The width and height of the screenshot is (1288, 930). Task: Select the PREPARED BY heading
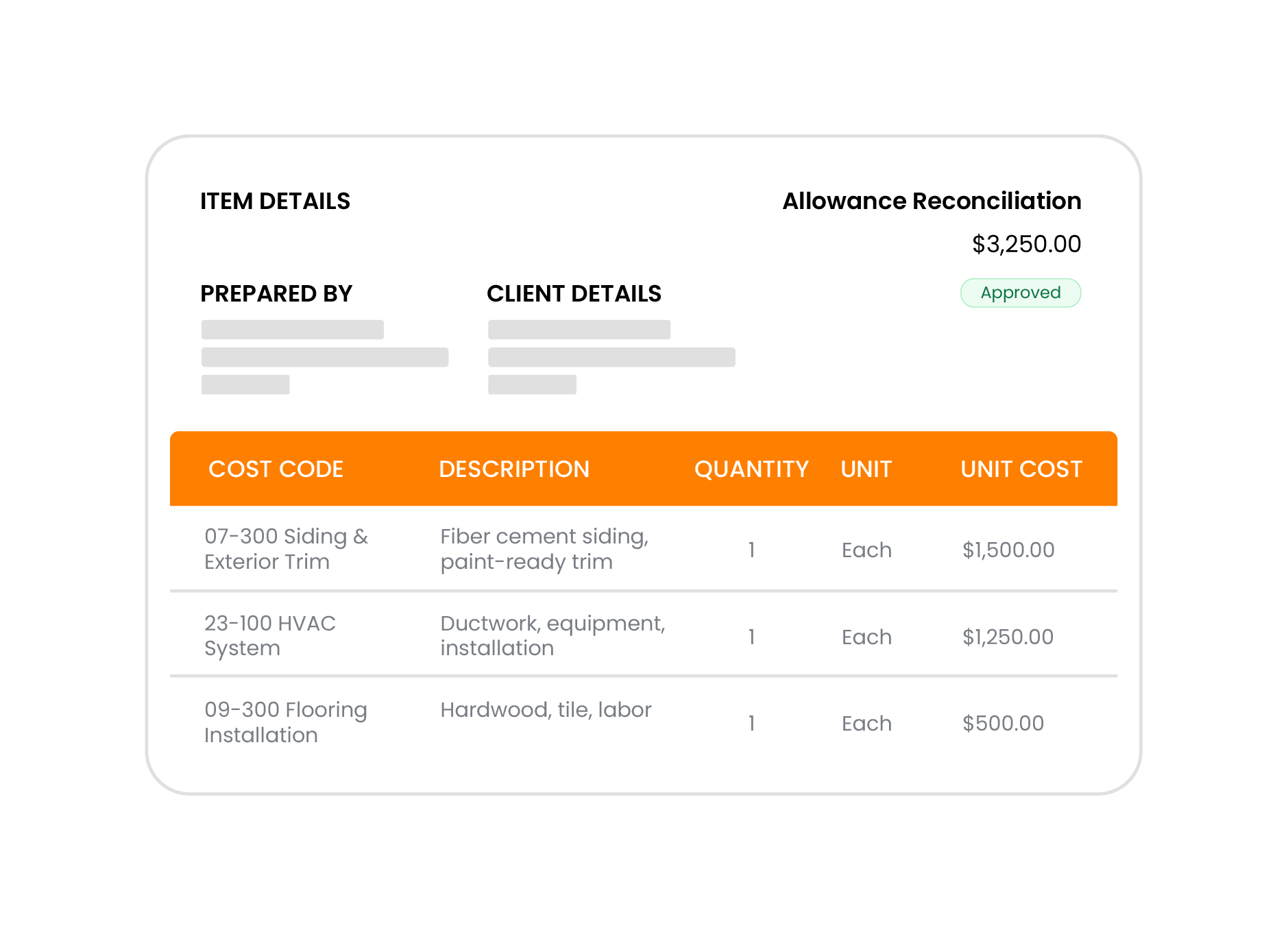pos(276,293)
